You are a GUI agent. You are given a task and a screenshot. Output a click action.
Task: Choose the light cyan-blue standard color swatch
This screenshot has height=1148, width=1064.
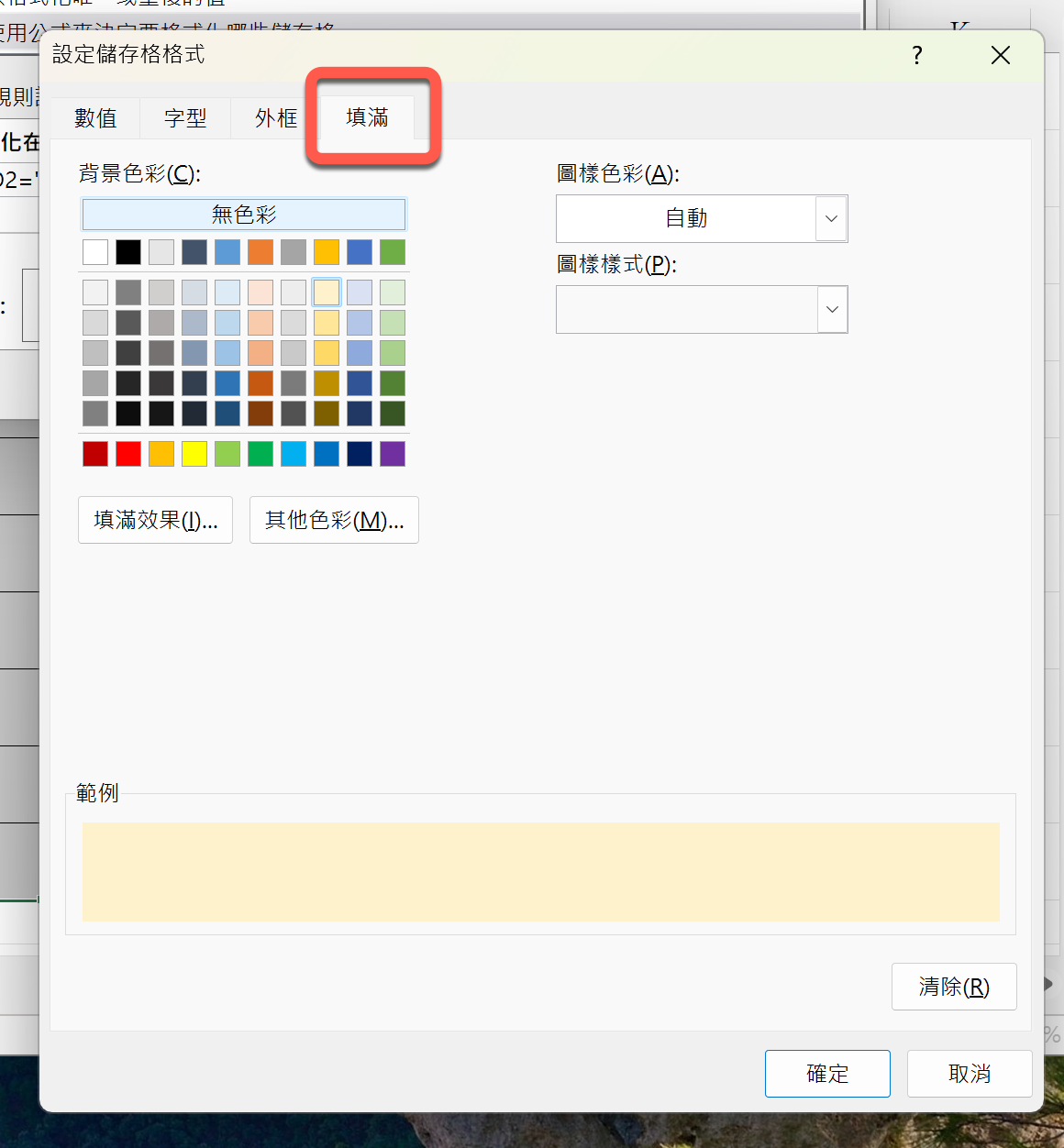pyautogui.click(x=294, y=454)
